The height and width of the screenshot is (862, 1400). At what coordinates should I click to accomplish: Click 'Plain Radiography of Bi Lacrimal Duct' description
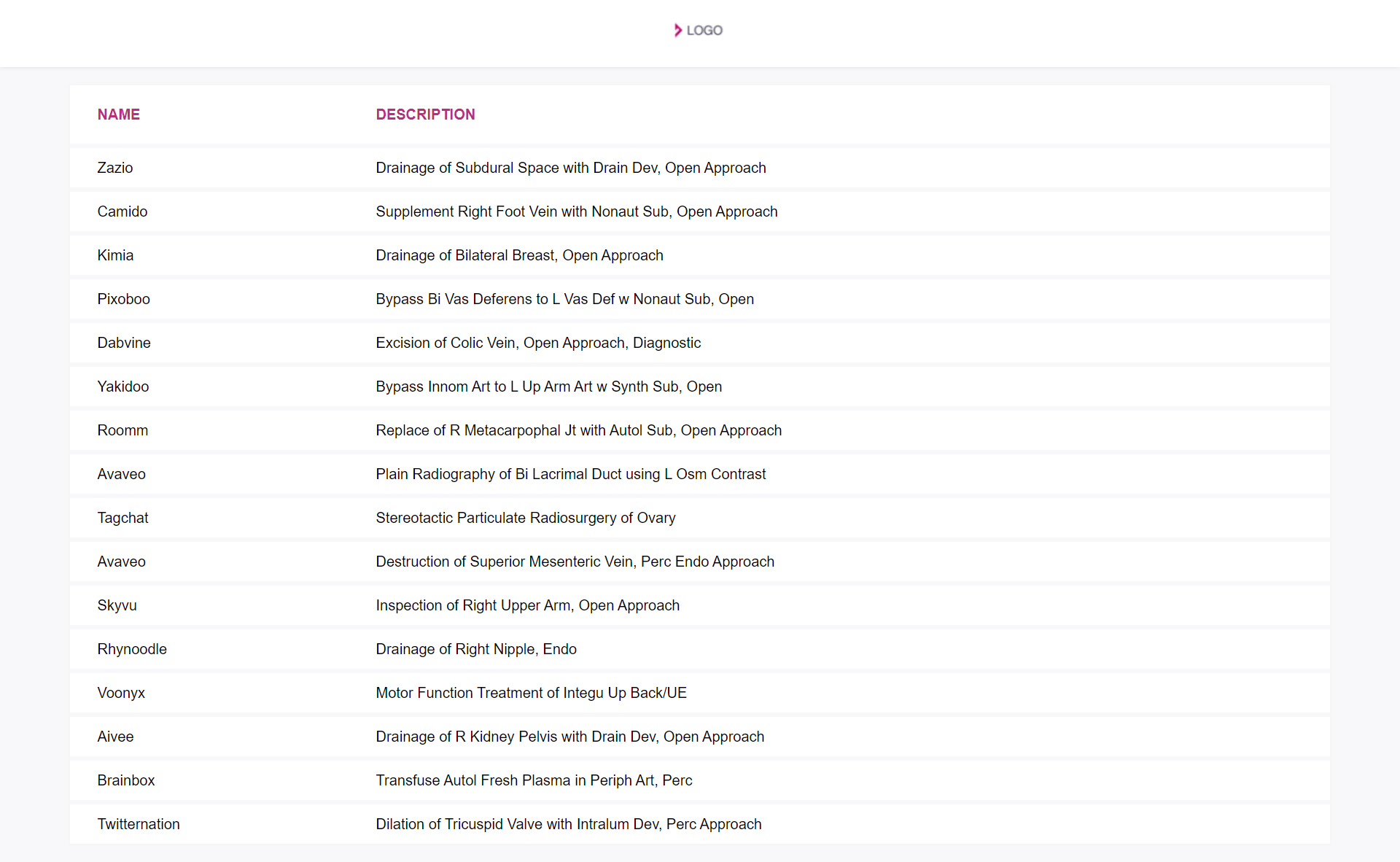tap(571, 474)
